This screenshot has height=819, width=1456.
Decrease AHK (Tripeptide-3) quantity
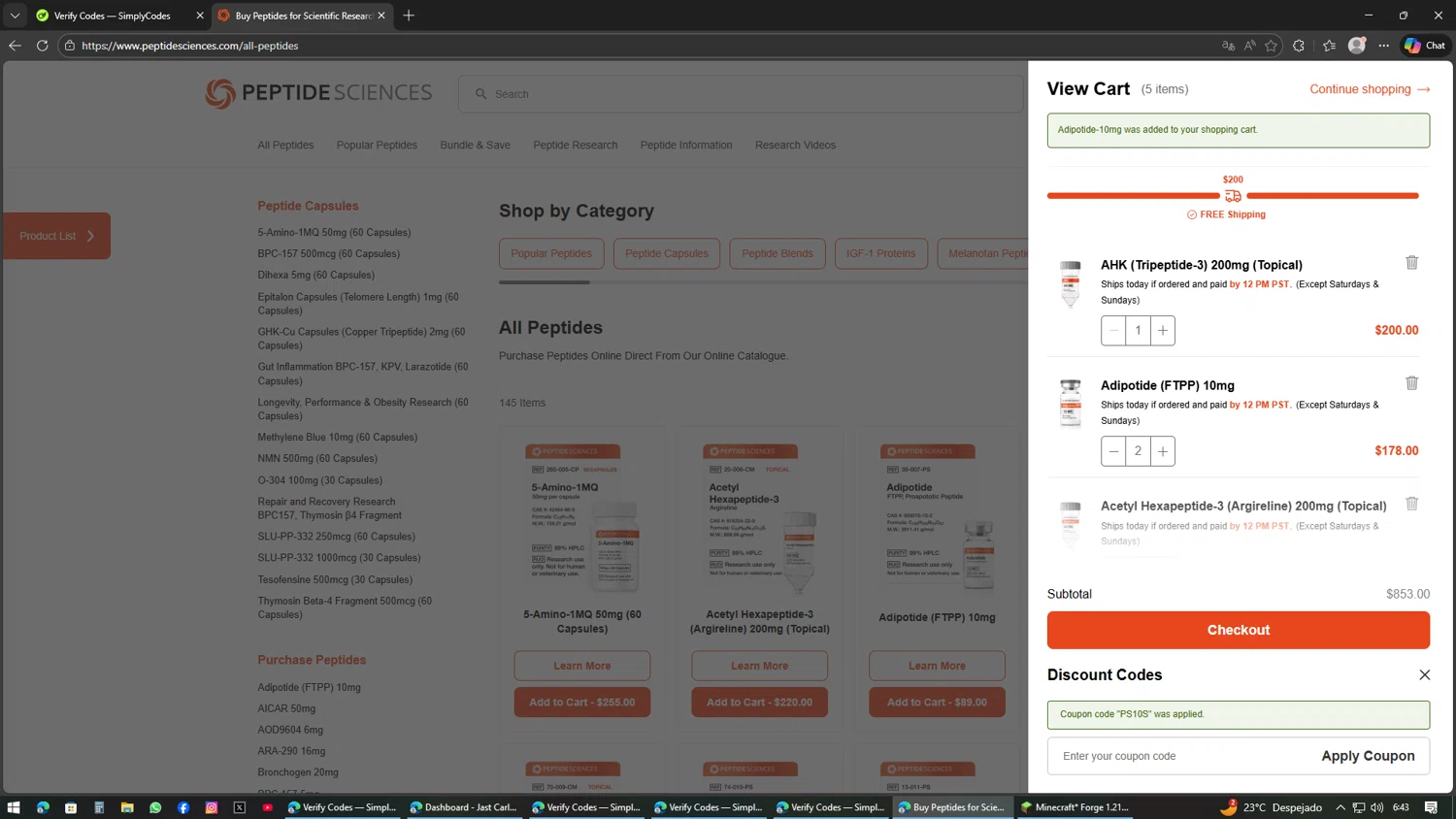1113,330
